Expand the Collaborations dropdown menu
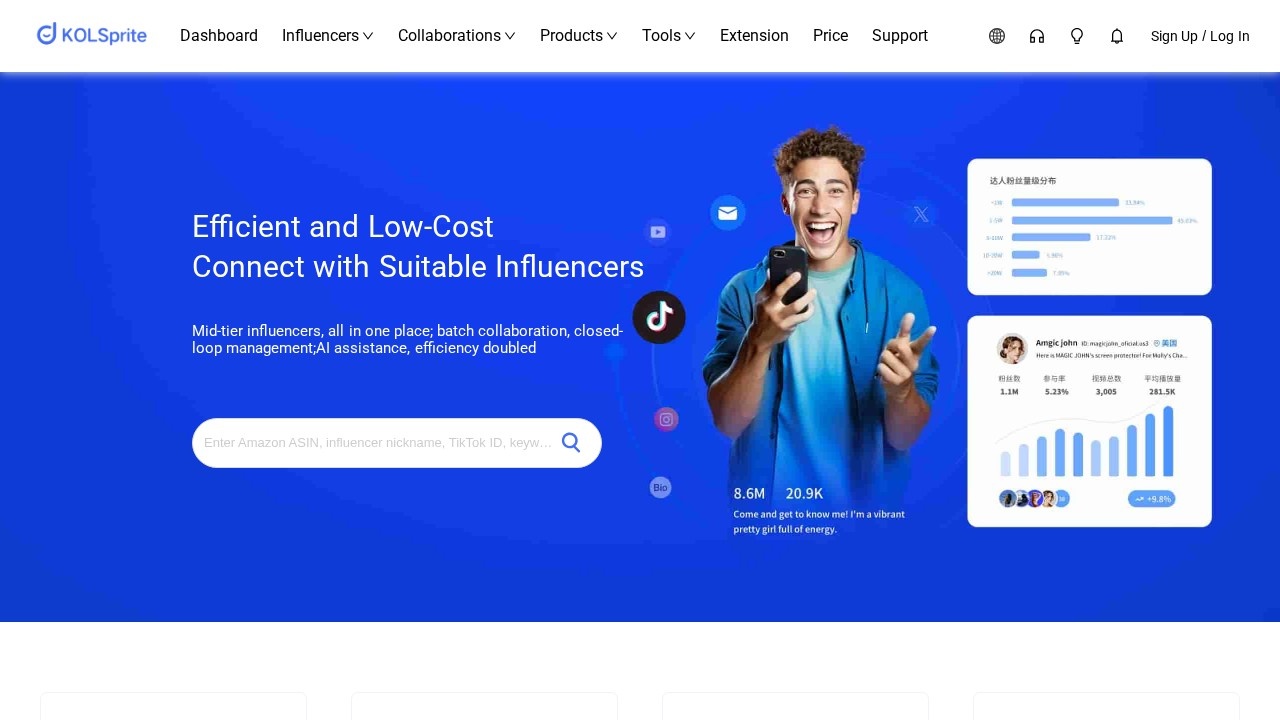Image resolution: width=1280 pixels, height=720 pixels. point(457,36)
